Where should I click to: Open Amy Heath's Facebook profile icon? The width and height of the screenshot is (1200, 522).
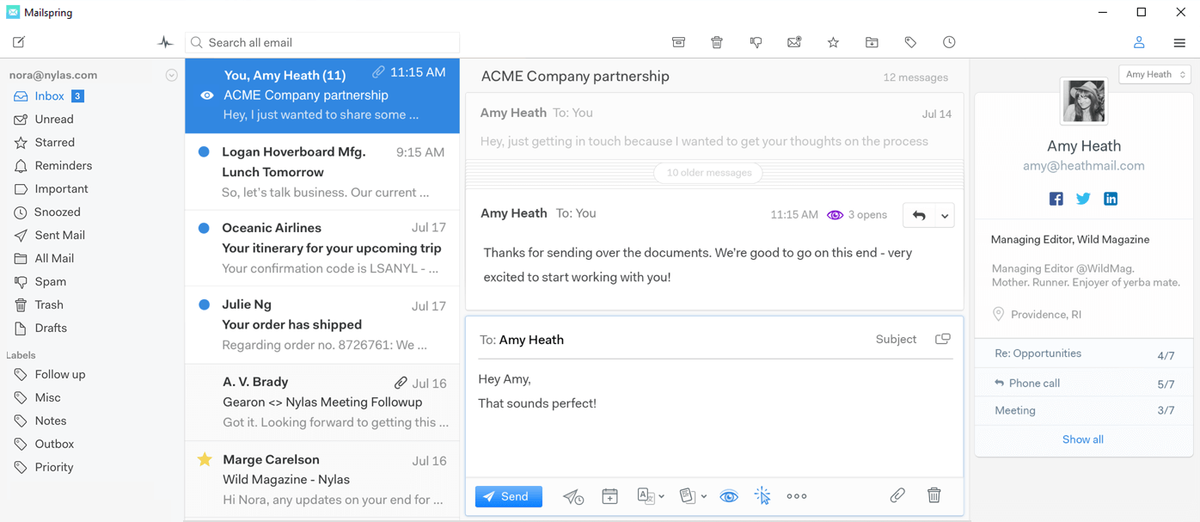1056,199
